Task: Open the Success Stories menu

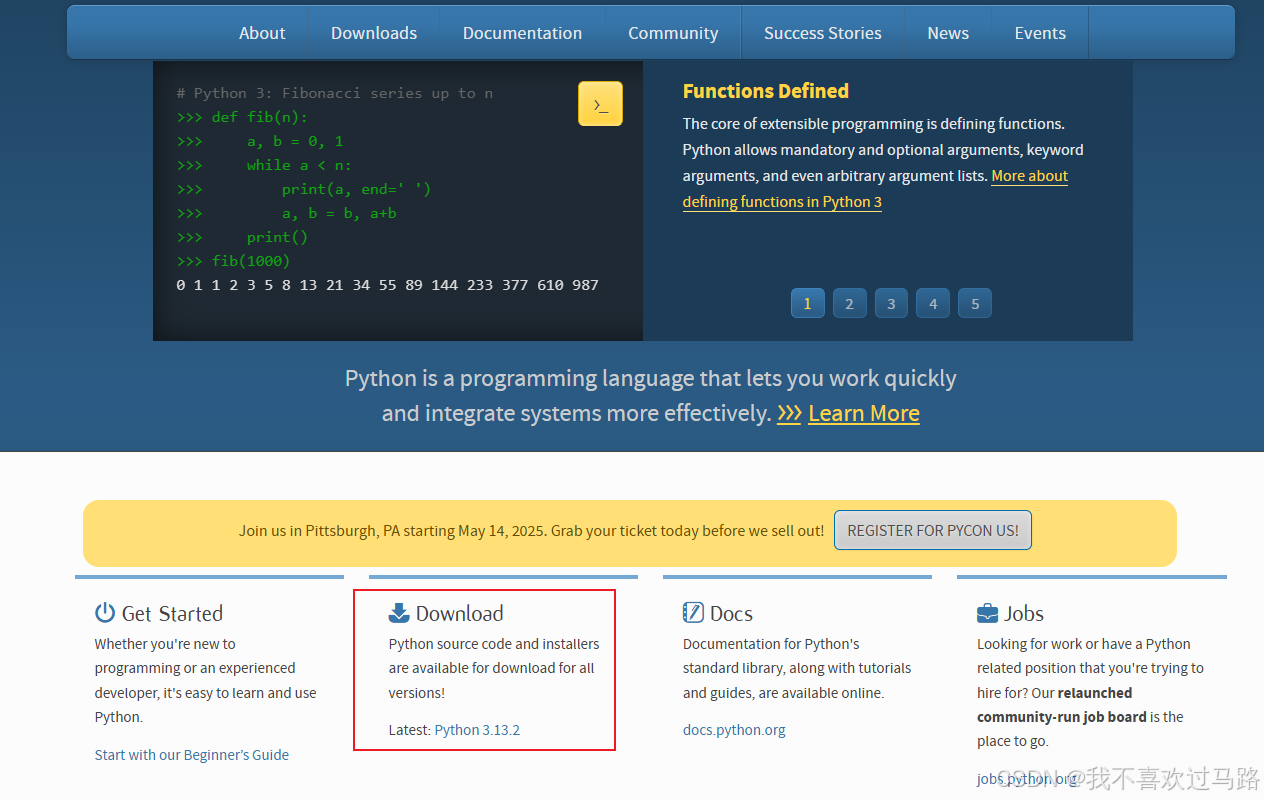Action: pos(823,33)
